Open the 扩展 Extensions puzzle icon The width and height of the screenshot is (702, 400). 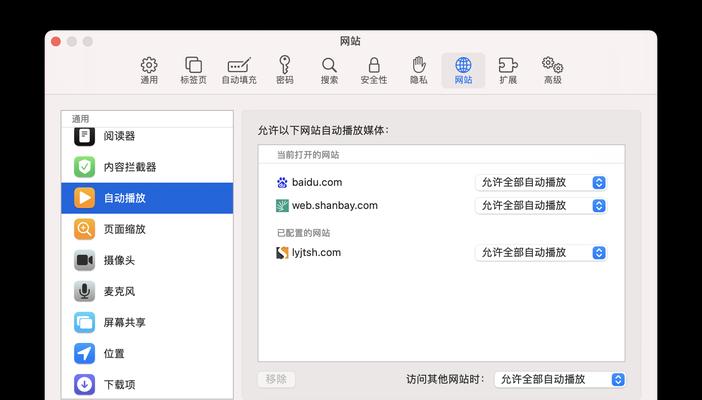pos(508,70)
